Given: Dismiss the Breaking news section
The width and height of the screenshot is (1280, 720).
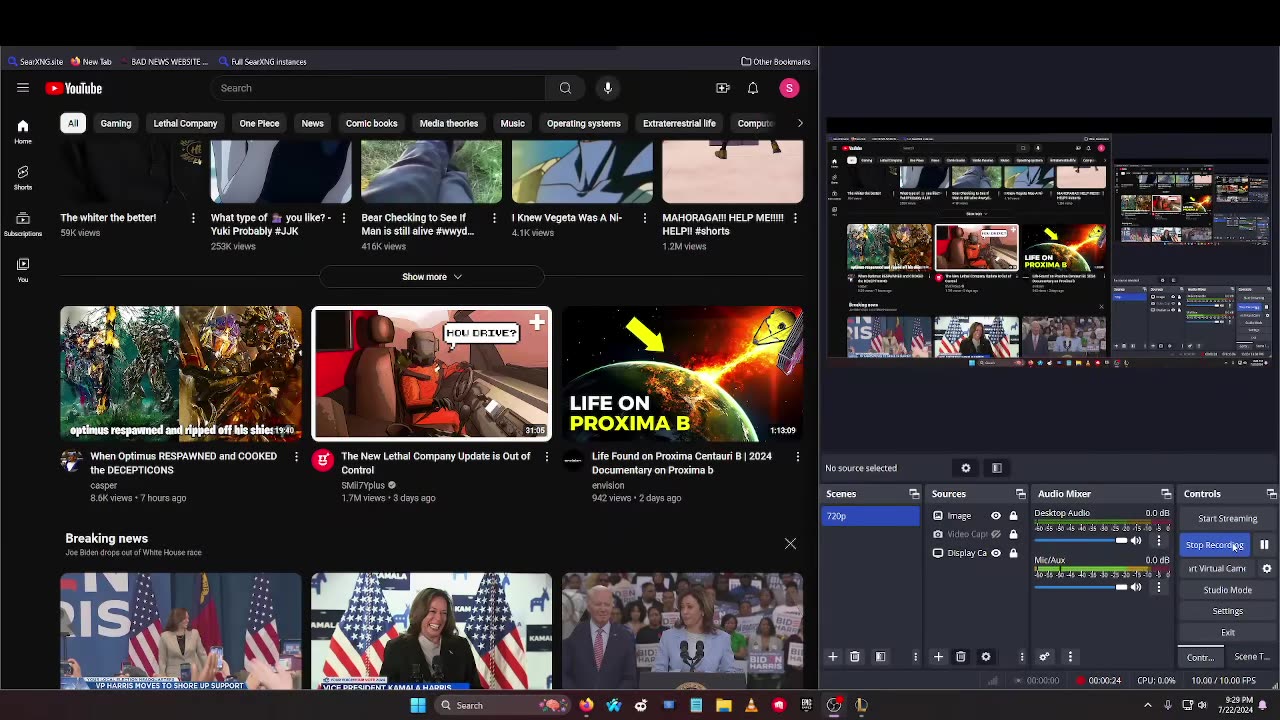Looking at the screenshot, I should click(790, 544).
